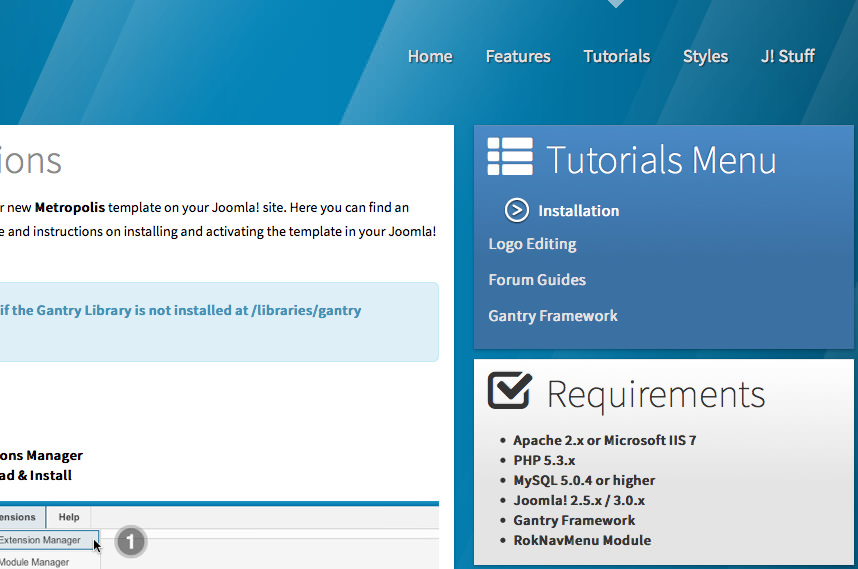Go to the Home page
Viewport: 858px width, 569px height.
430,56
